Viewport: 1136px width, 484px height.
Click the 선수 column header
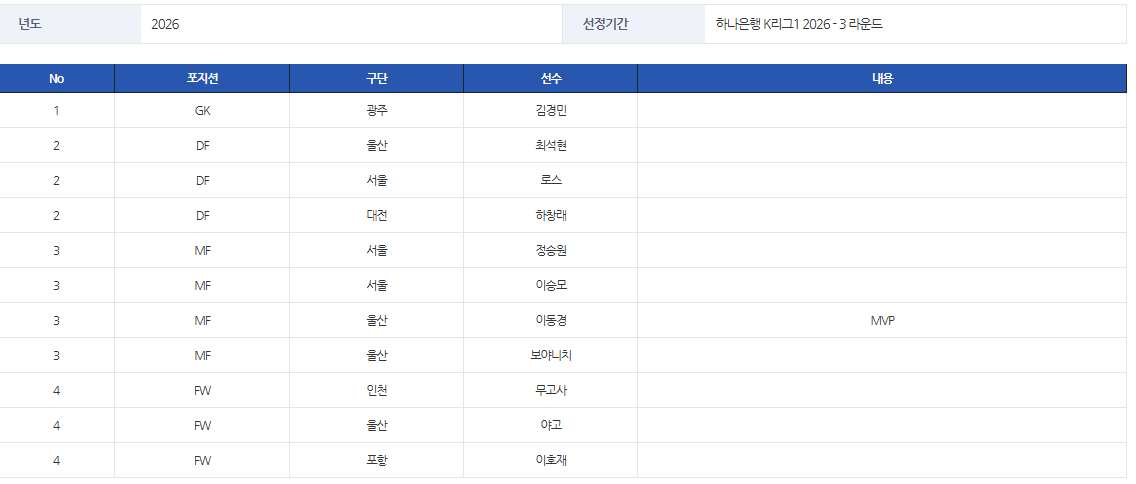(x=551, y=79)
